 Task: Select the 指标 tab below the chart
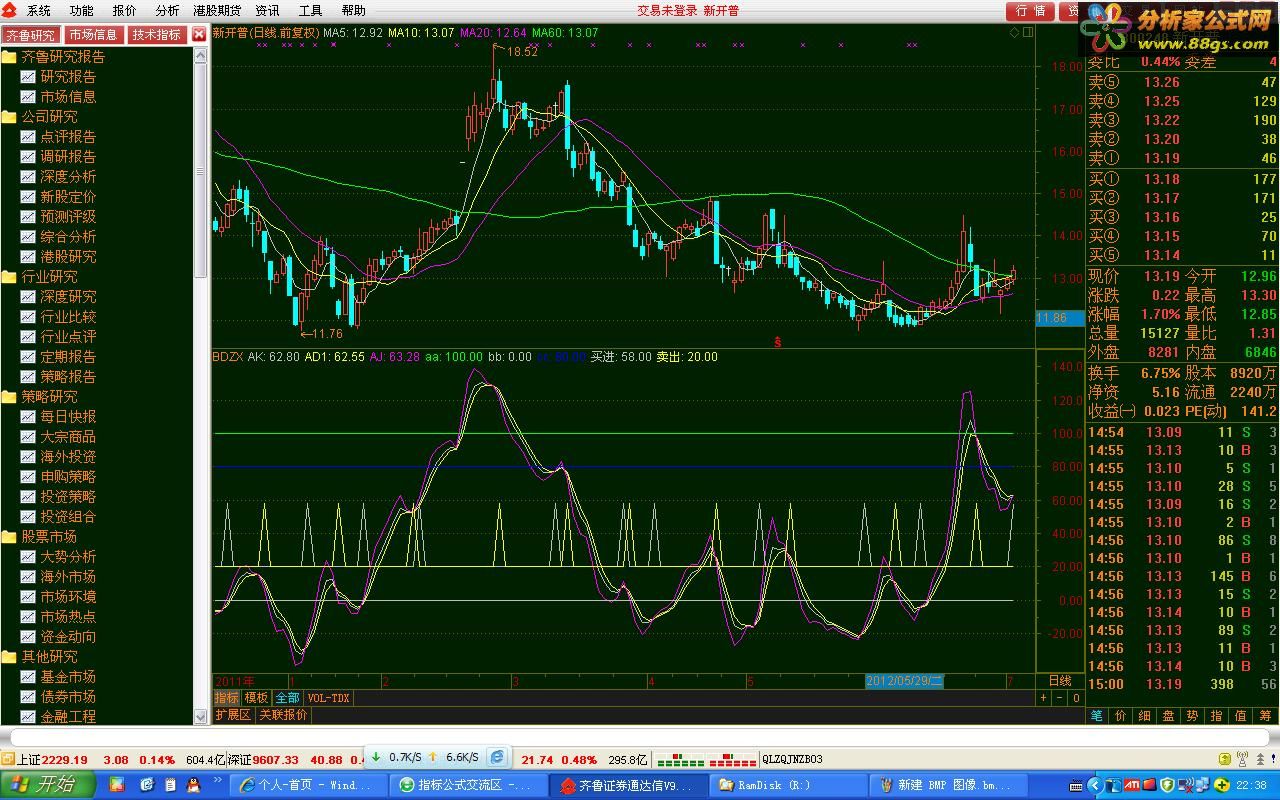227,698
